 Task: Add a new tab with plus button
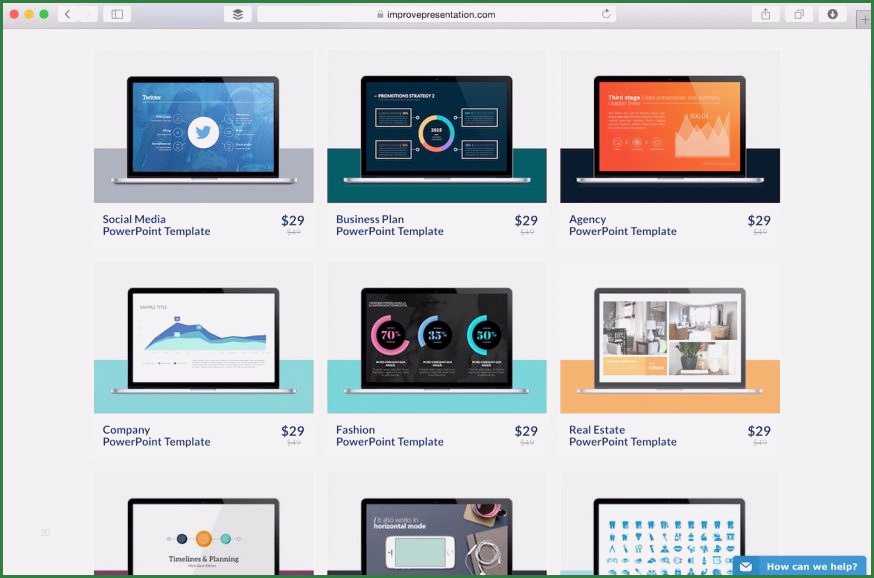[x=865, y=19]
